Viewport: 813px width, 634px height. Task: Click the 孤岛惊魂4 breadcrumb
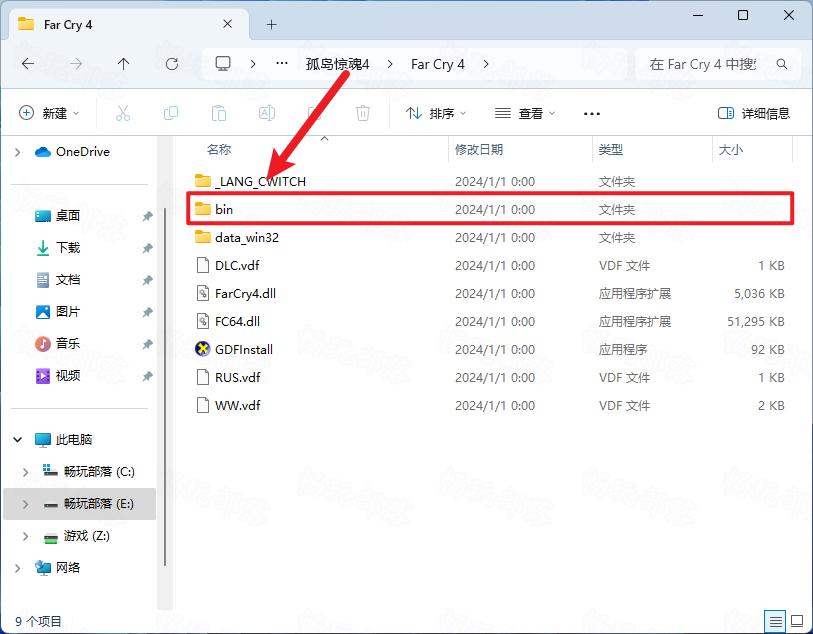coord(338,64)
